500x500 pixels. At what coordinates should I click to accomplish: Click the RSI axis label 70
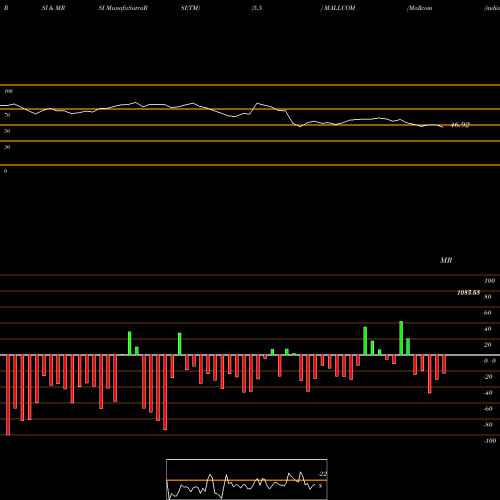click(x=7, y=115)
